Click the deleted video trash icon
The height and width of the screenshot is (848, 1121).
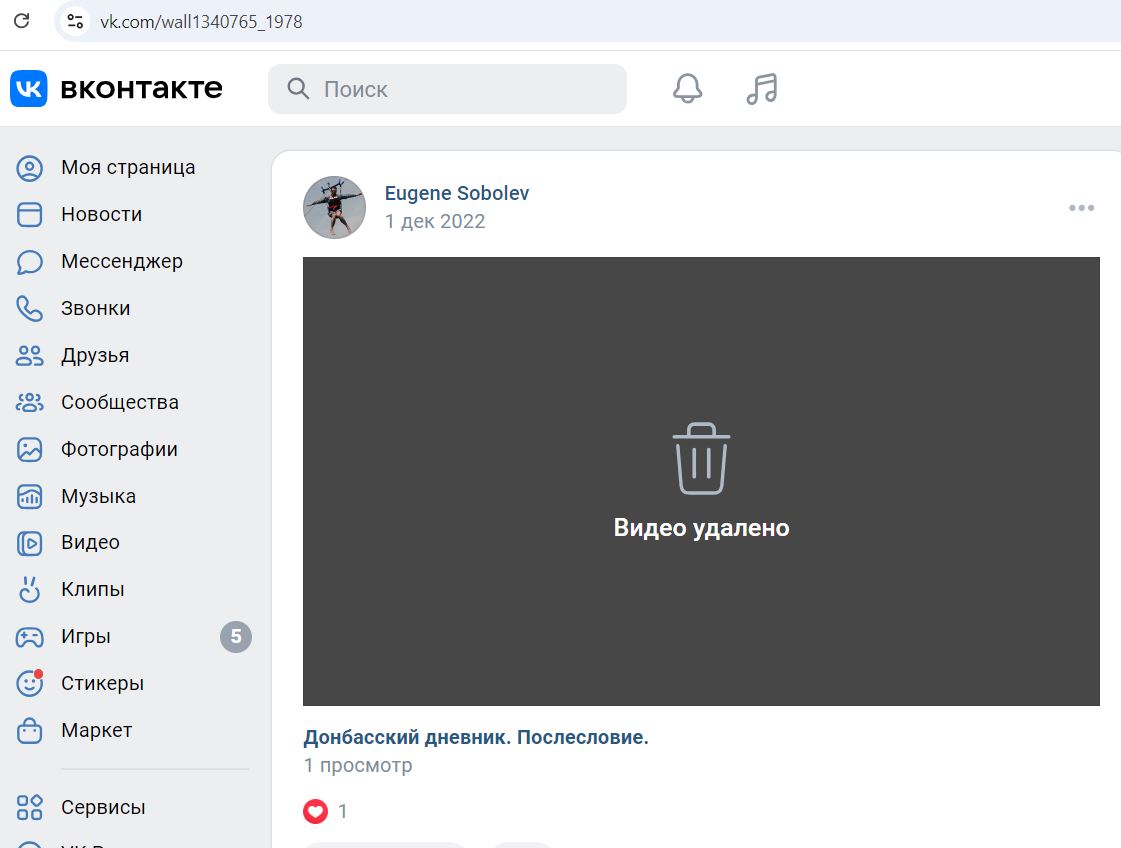pos(701,458)
